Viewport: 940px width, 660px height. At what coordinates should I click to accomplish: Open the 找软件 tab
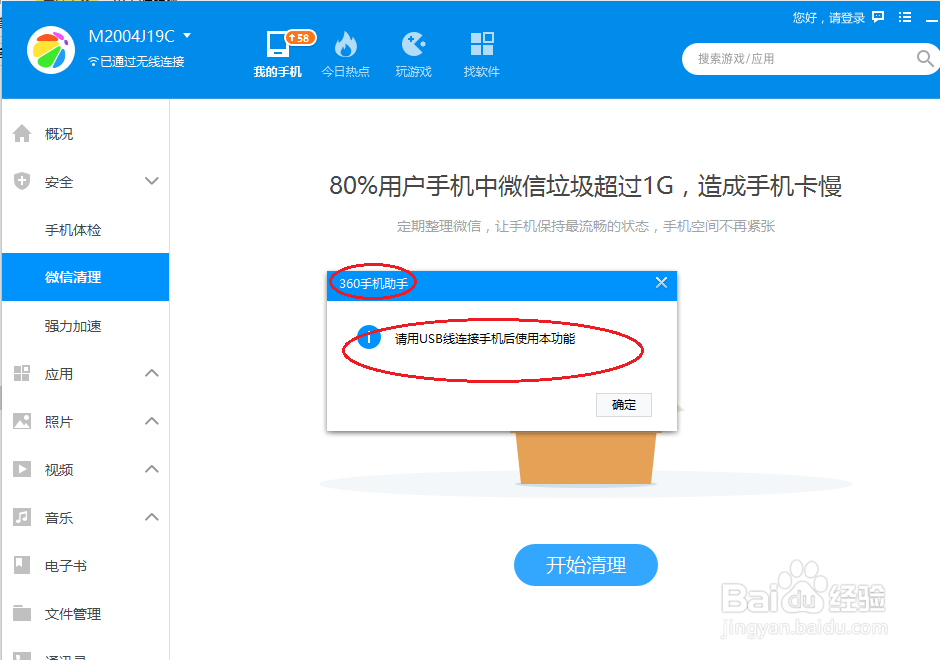481,55
